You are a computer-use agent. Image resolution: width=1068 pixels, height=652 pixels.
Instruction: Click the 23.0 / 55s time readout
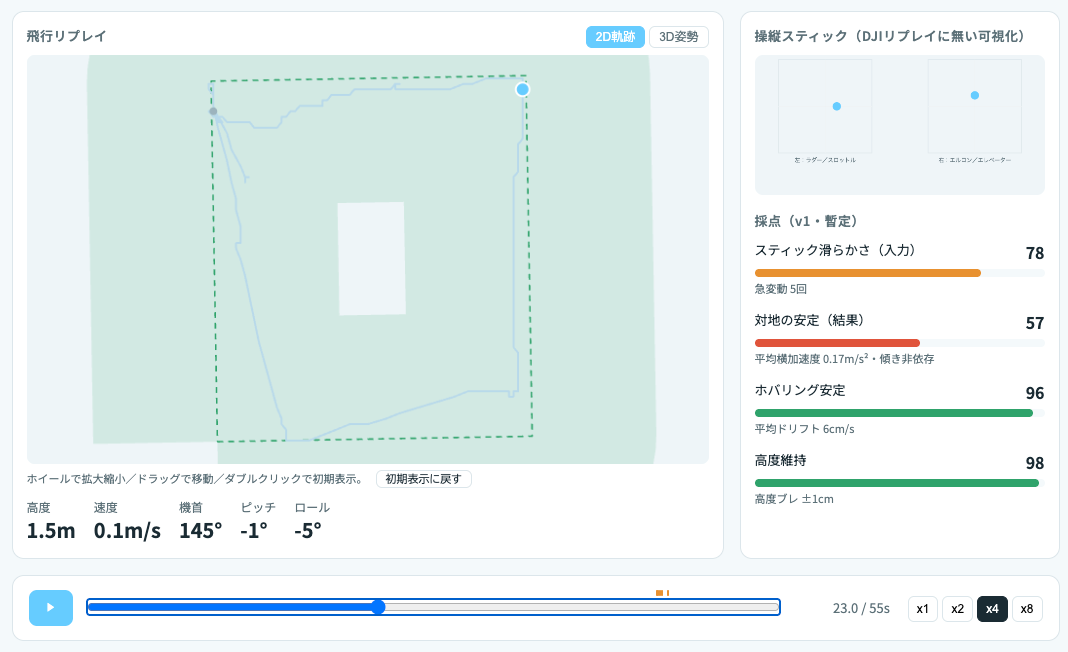pos(861,608)
